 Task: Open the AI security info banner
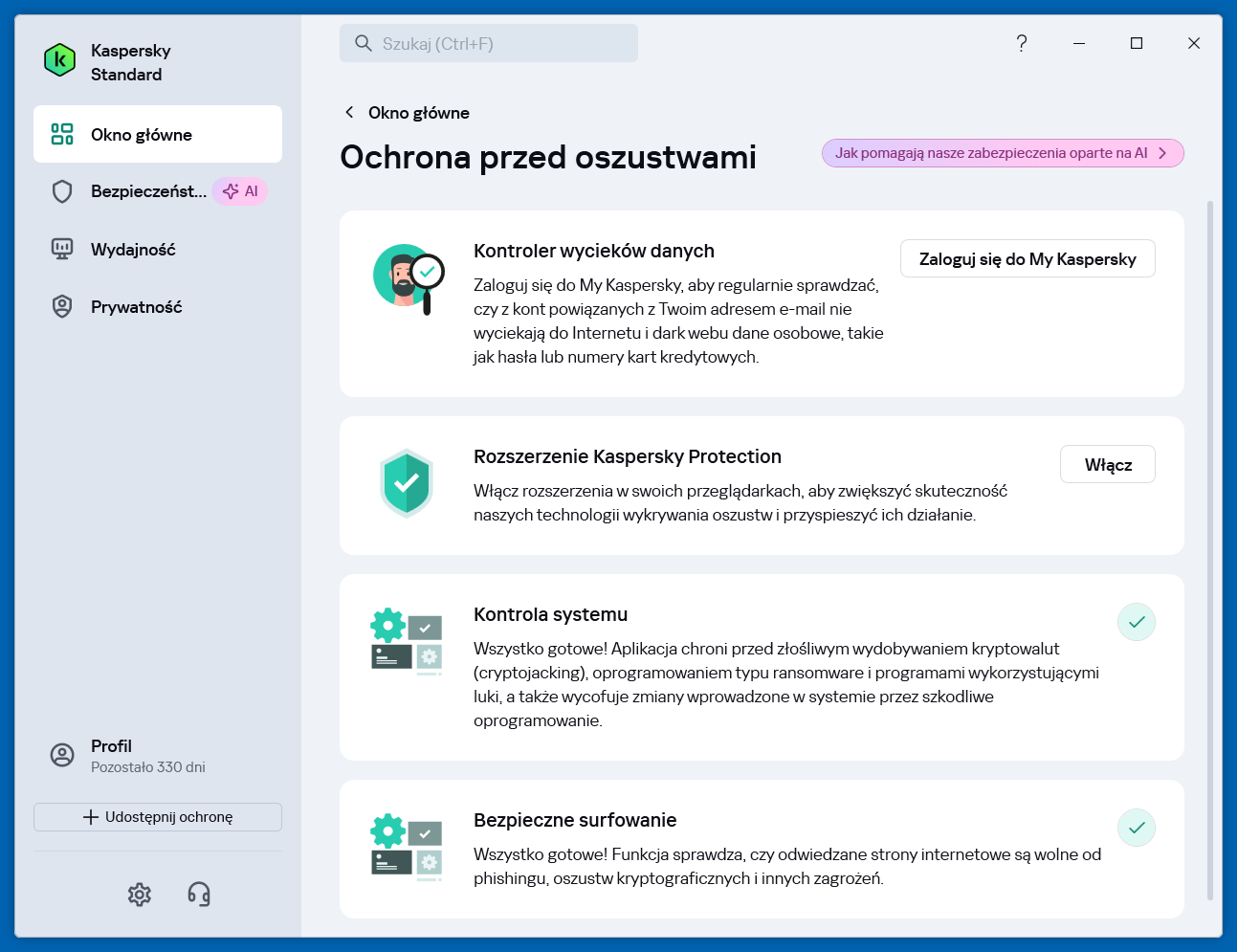tap(1003, 153)
